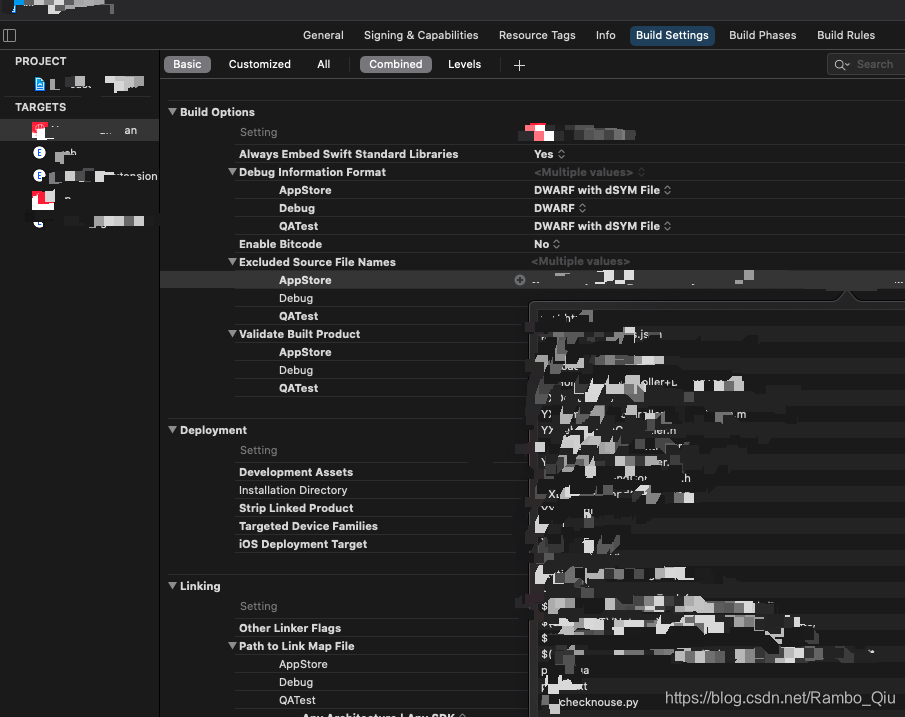905x717 pixels.
Task: Select the target ending in 'tension'
Action: 95,175
